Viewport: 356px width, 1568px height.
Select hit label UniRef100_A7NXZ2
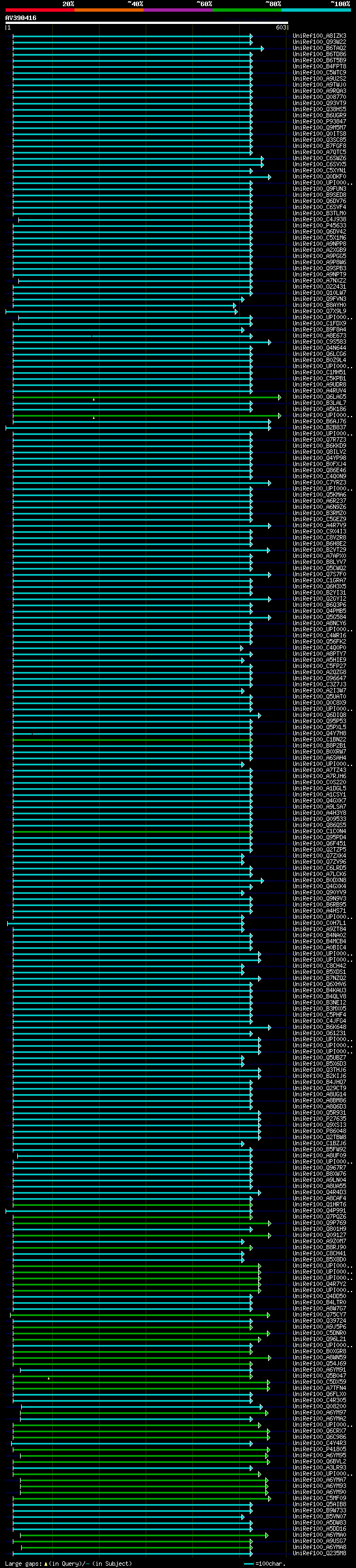click(x=319, y=280)
